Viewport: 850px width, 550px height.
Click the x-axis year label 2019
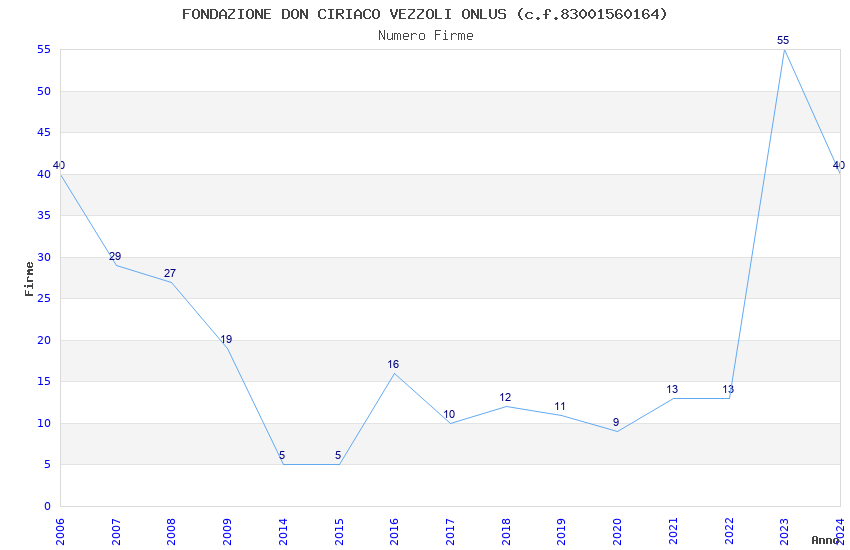point(562,531)
